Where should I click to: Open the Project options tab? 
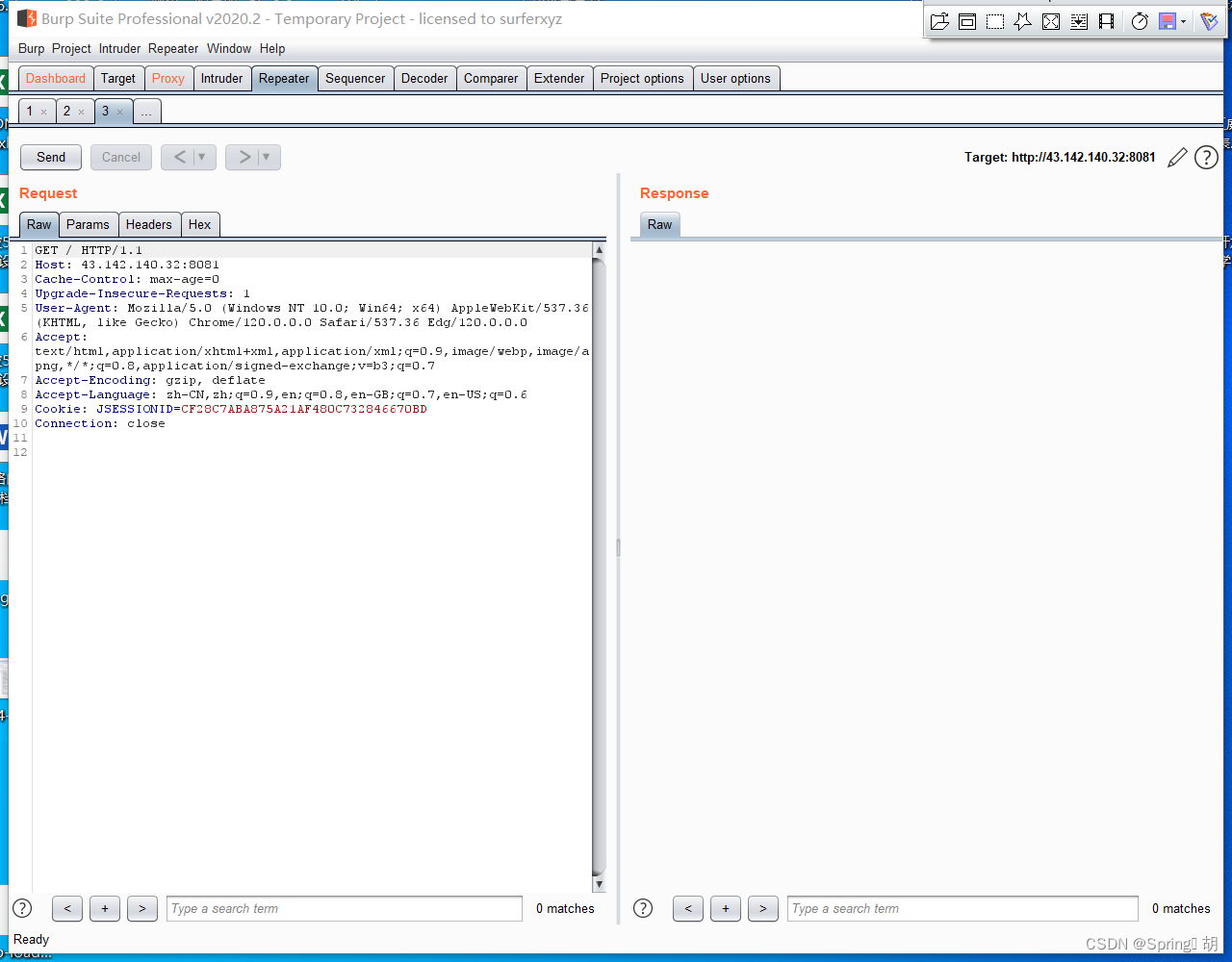(642, 79)
